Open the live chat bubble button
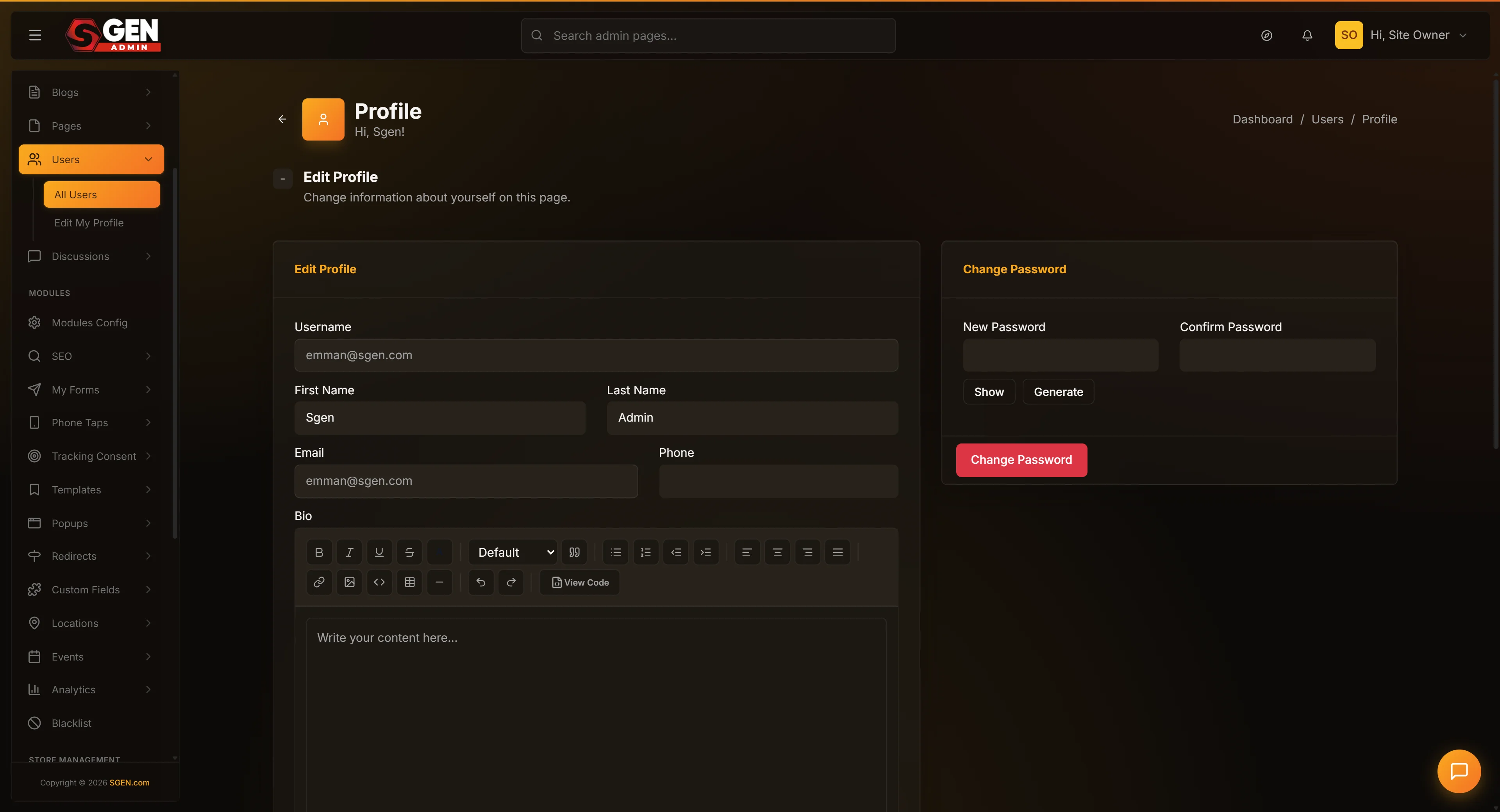 click(x=1459, y=771)
